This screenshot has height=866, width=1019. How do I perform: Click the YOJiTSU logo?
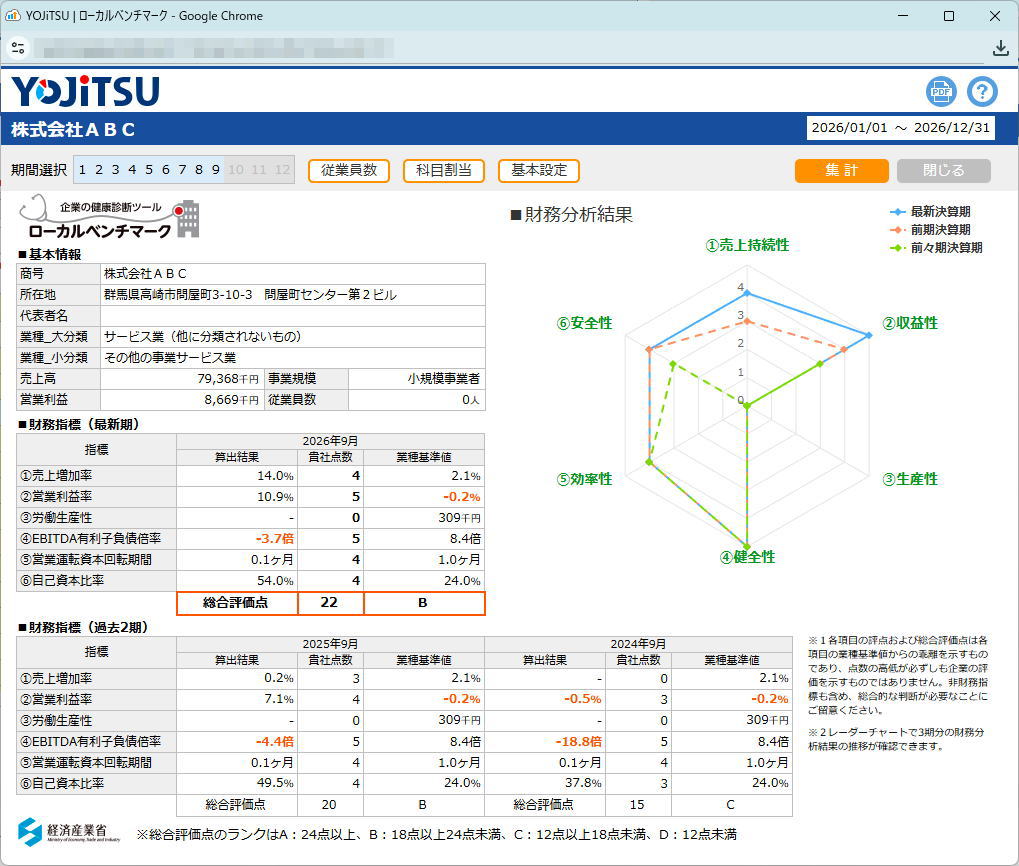click(x=85, y=91)
